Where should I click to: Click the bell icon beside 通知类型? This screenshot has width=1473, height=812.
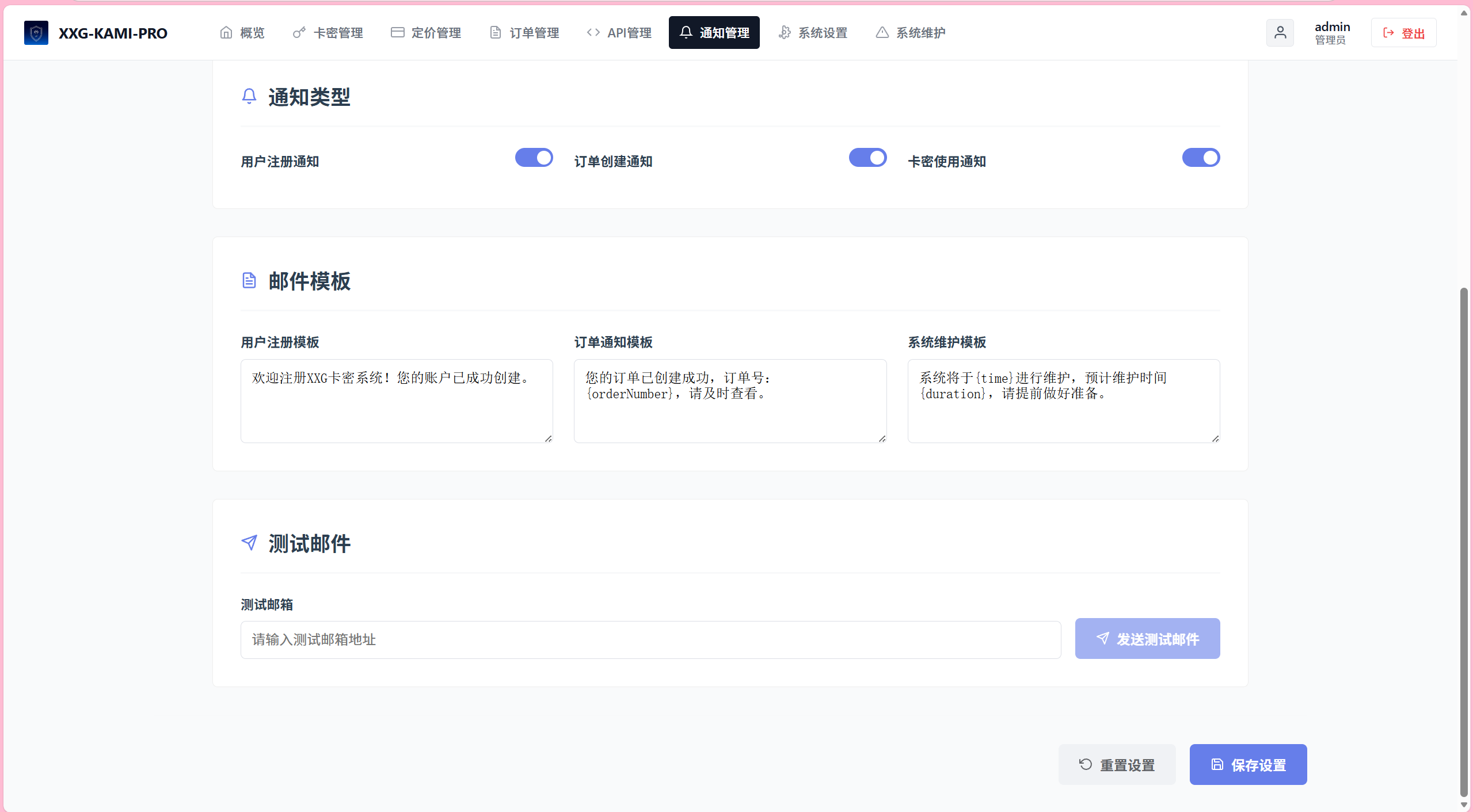[x=249, y=96]
